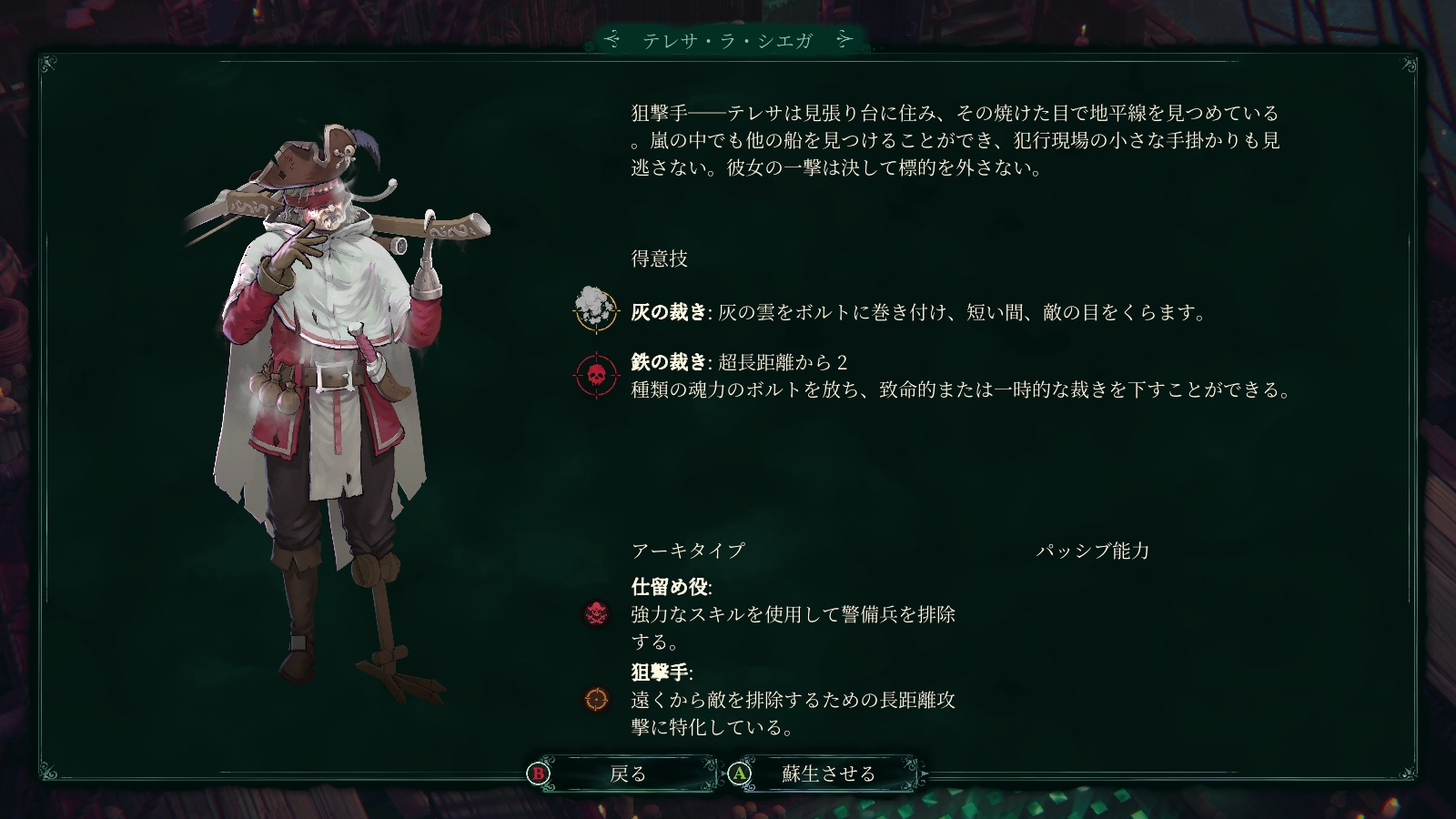Click the 狙撃手 archetype label
Screen dimensions: 1456x819
661,672
